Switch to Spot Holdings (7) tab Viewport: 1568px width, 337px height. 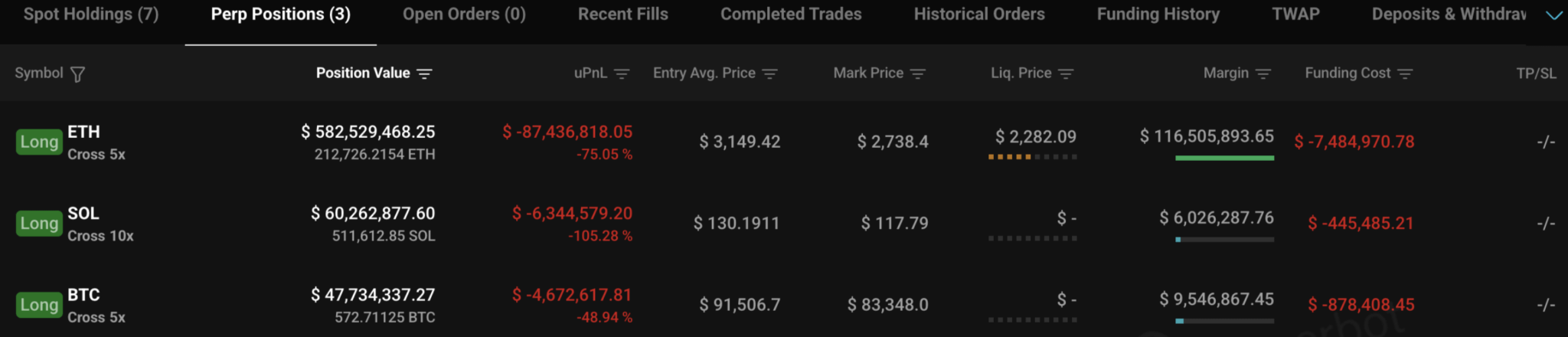point(91,15)
